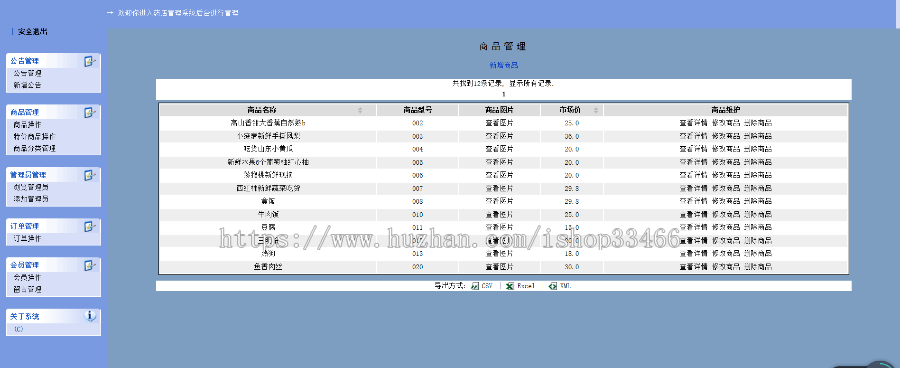This screenshot has width=900, height=368.
Task: Click 修改商品 for product 004
Action: click(726, 149)
